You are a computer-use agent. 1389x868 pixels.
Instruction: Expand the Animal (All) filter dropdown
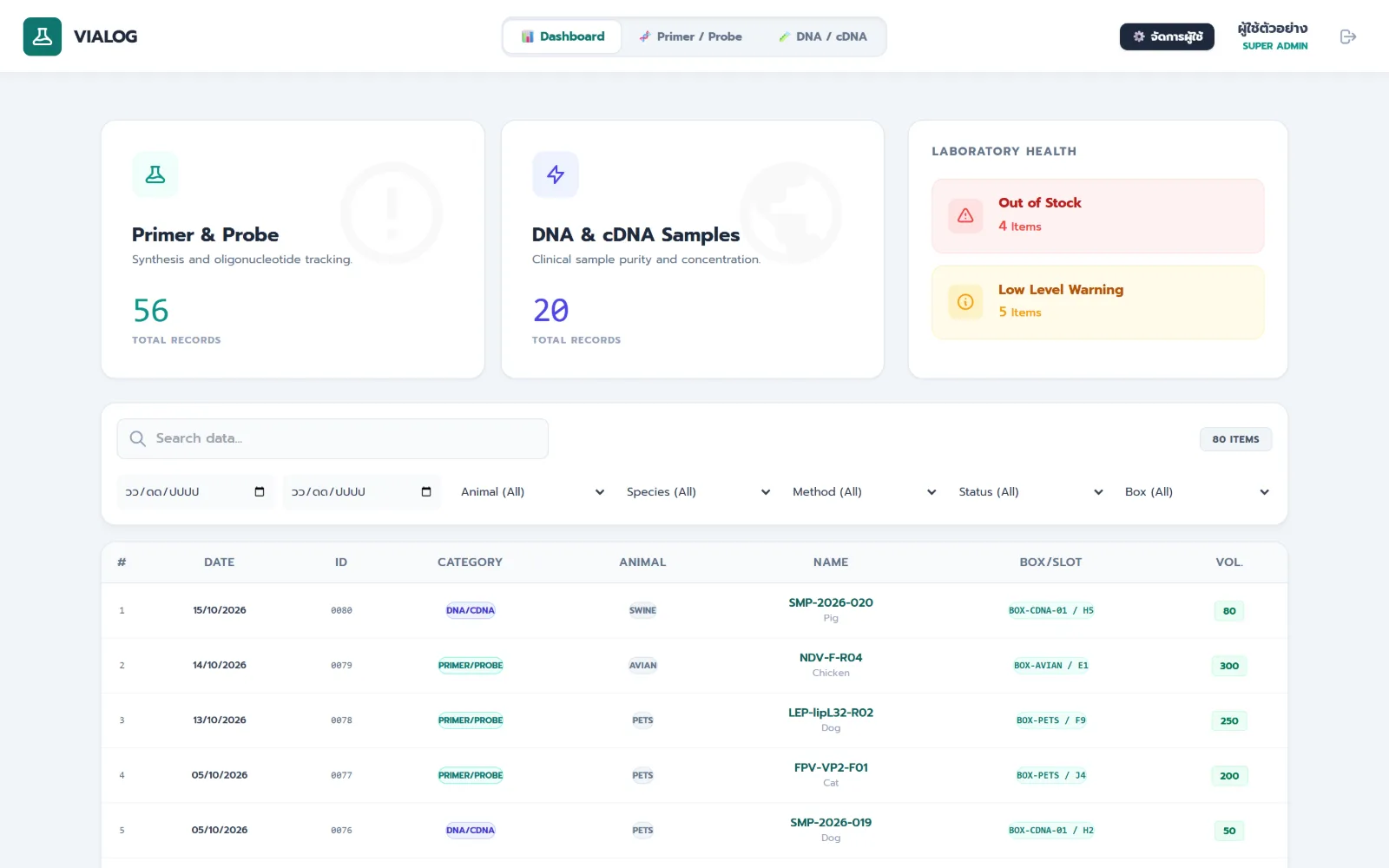pyautogui.click(x=532, y=491)
